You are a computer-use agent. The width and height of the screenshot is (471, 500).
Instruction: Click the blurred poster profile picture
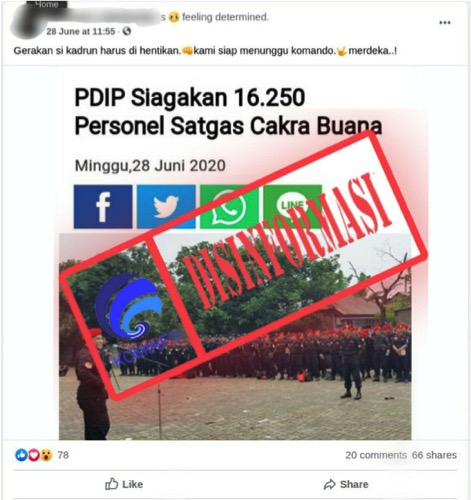tap(27, 21)
